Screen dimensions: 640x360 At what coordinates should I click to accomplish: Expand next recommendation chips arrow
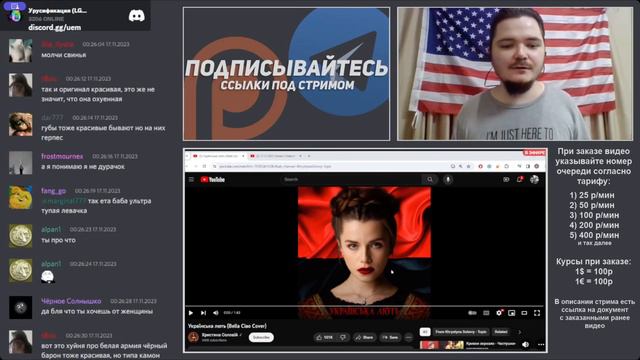(520, 332)
